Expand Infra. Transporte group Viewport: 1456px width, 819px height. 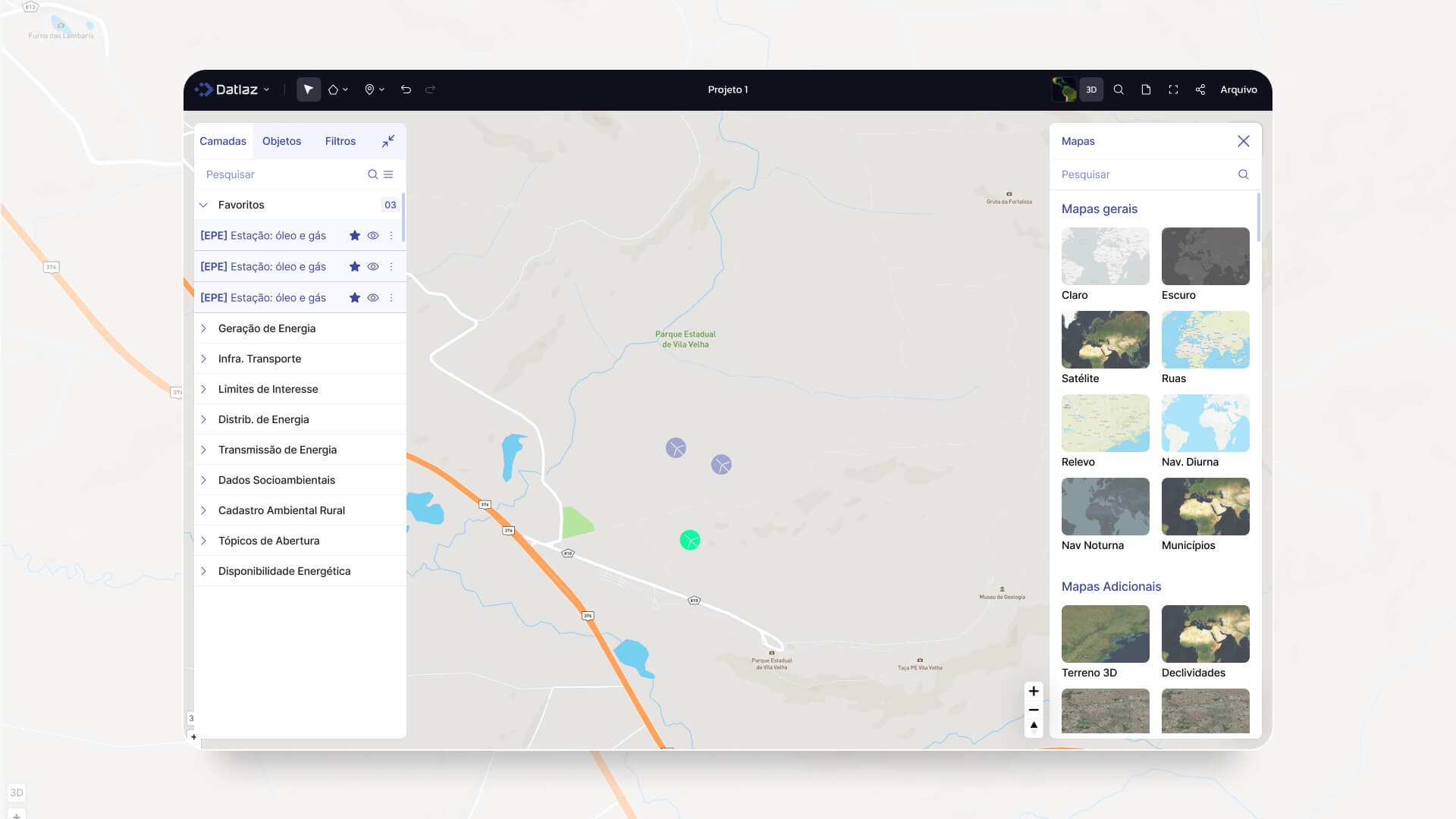300,359
